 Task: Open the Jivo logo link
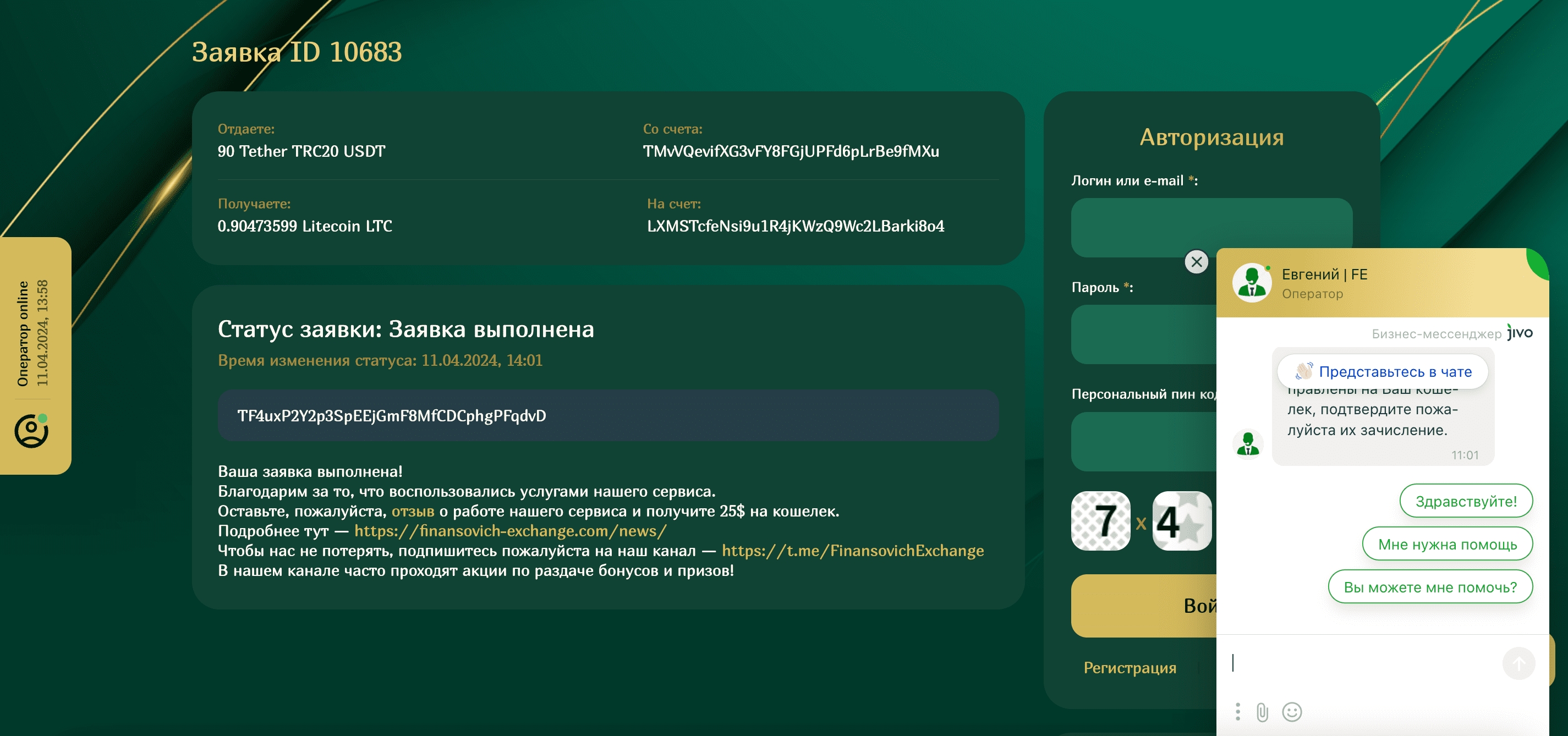[1519, 332]
